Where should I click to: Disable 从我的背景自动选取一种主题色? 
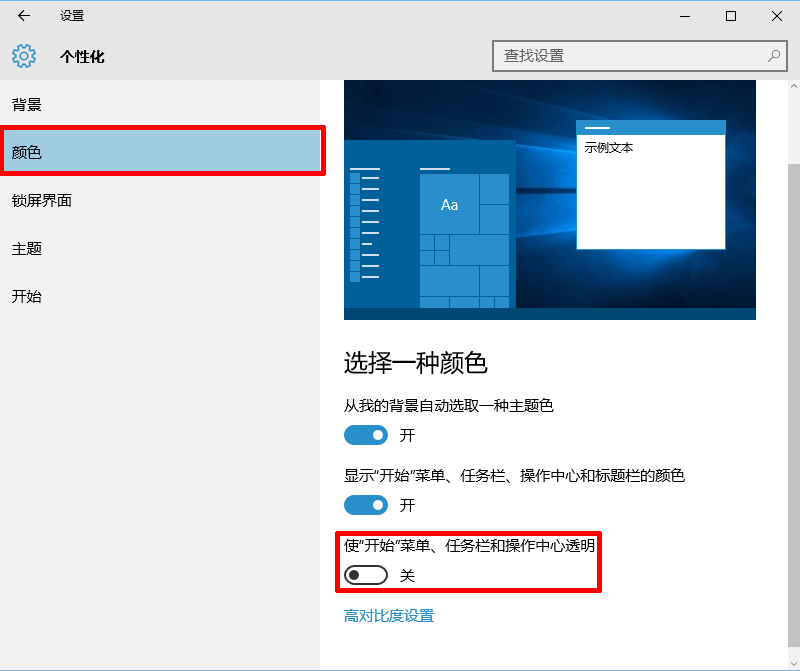click(x=366, y=435)
